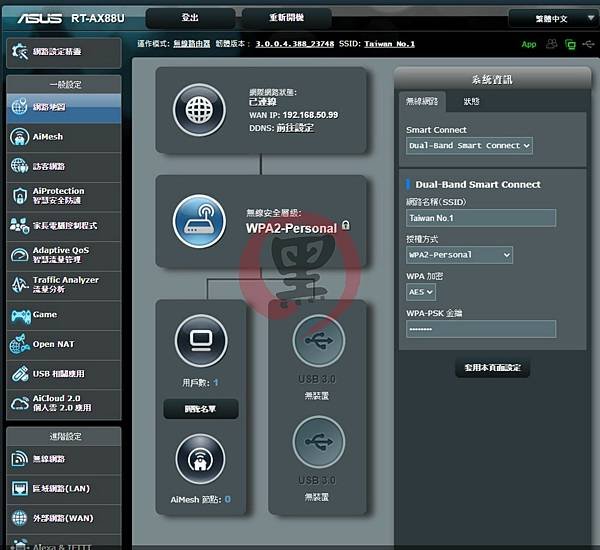The image size is (600, 550).
Task: Open the WPA2-Personal authentication dropdown
Action: [x=459, y=255]
